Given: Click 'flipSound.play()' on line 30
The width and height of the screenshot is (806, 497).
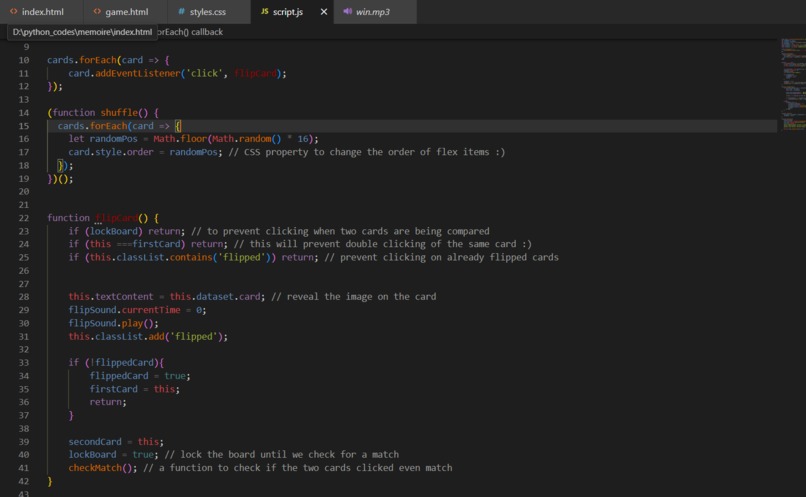Looking at the screenshot, I should pyautogui.click(x=111, y=323).
